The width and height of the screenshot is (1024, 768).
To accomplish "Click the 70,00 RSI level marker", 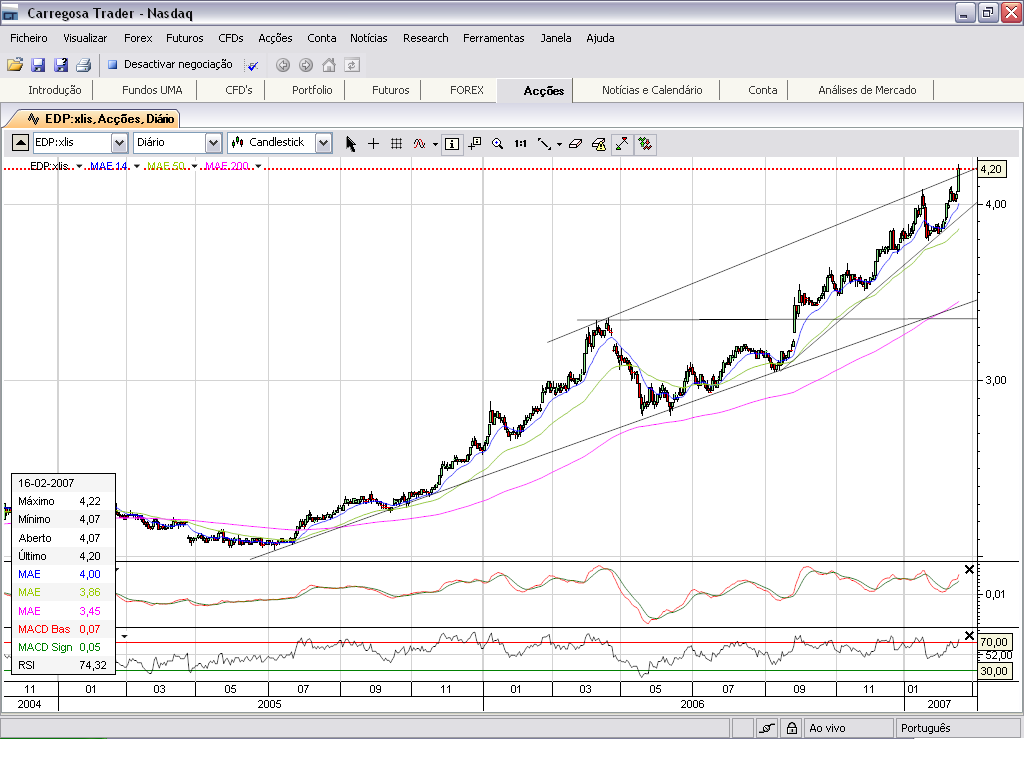I will tap(992, 641).
